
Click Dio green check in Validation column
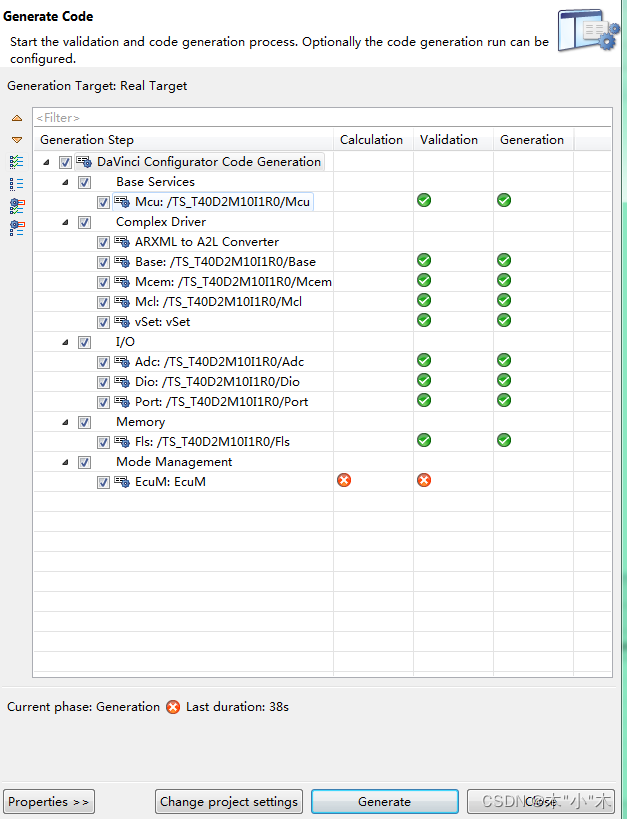[424, 380]
